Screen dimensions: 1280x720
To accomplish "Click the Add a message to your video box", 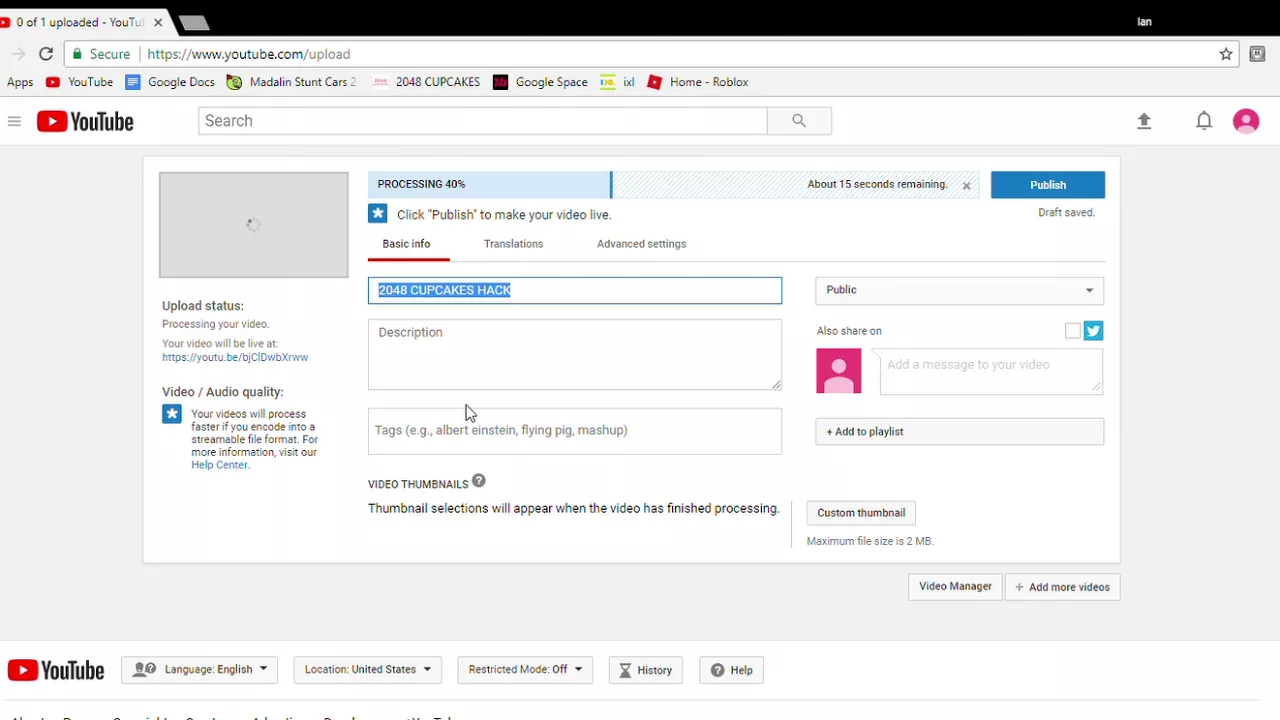I will [x=991, y=371].
